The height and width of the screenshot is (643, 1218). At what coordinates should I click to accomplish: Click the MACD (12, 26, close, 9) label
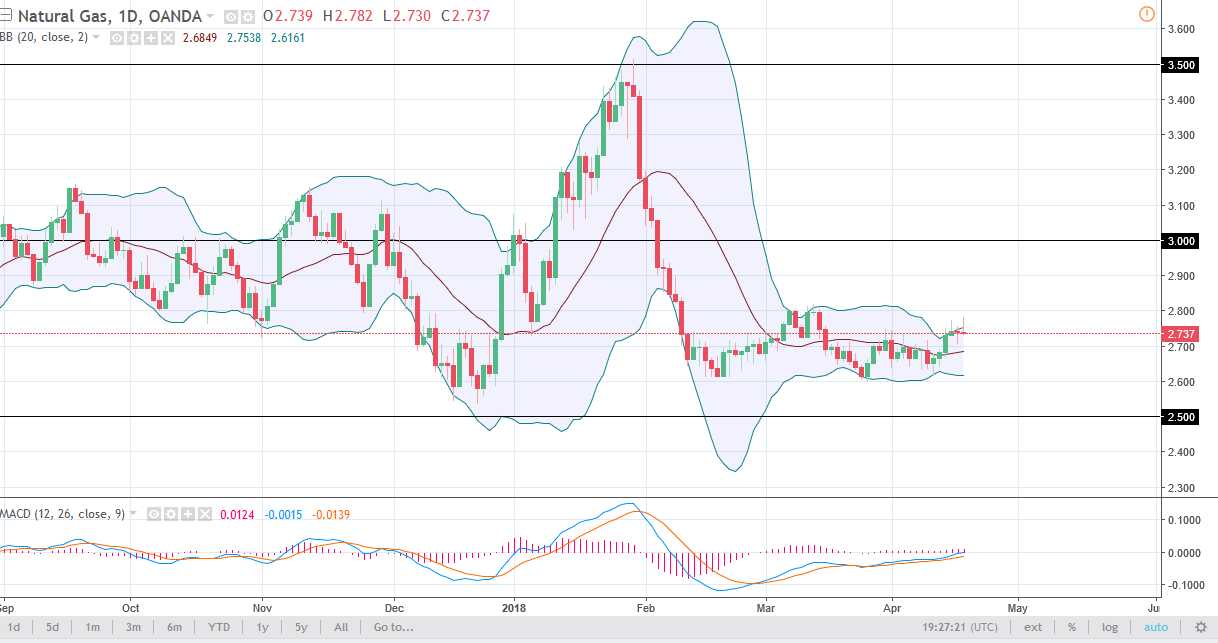[x=62, y=514]
